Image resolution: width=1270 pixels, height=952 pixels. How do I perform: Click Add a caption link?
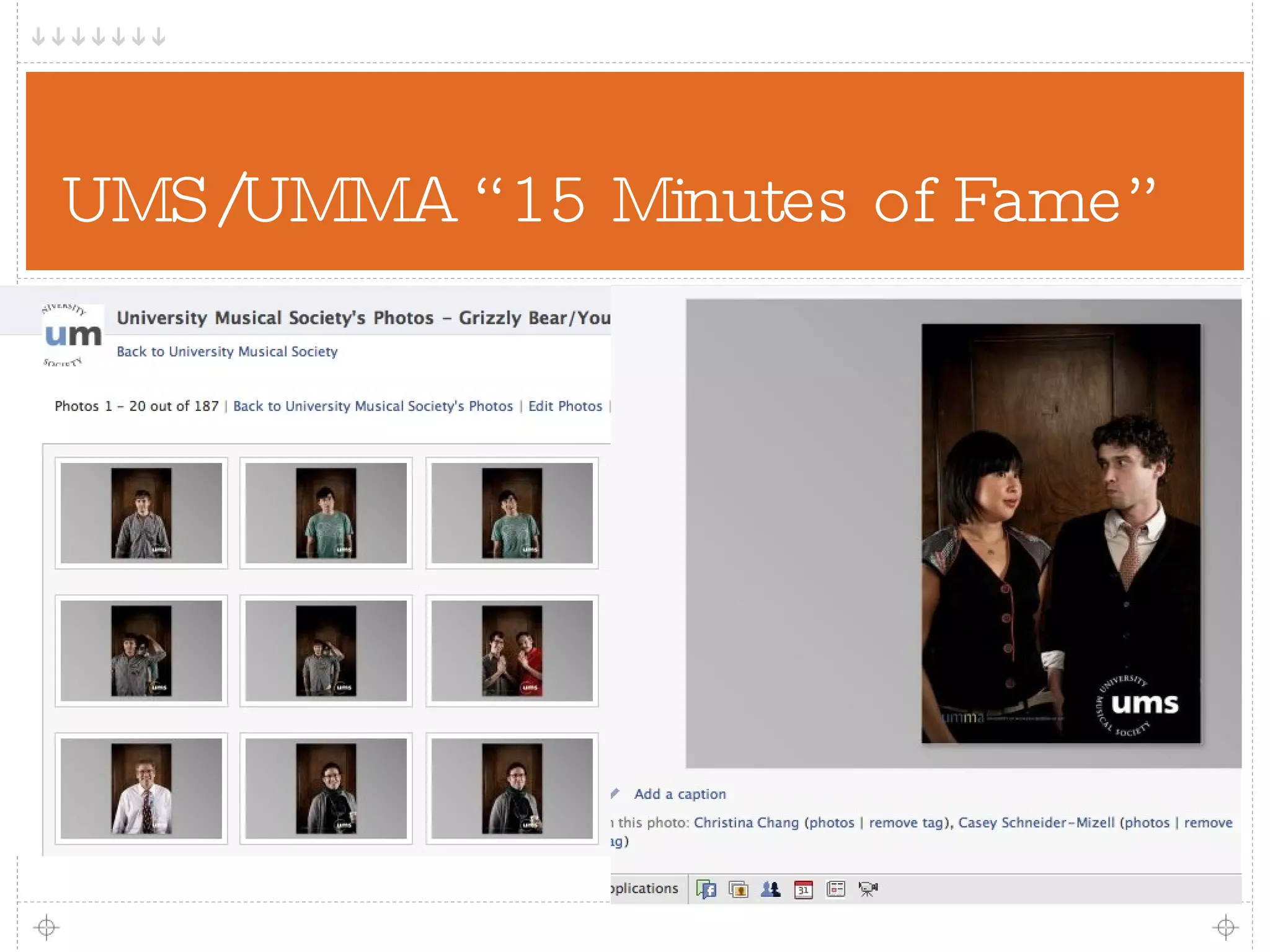click(x=680, y=795)
